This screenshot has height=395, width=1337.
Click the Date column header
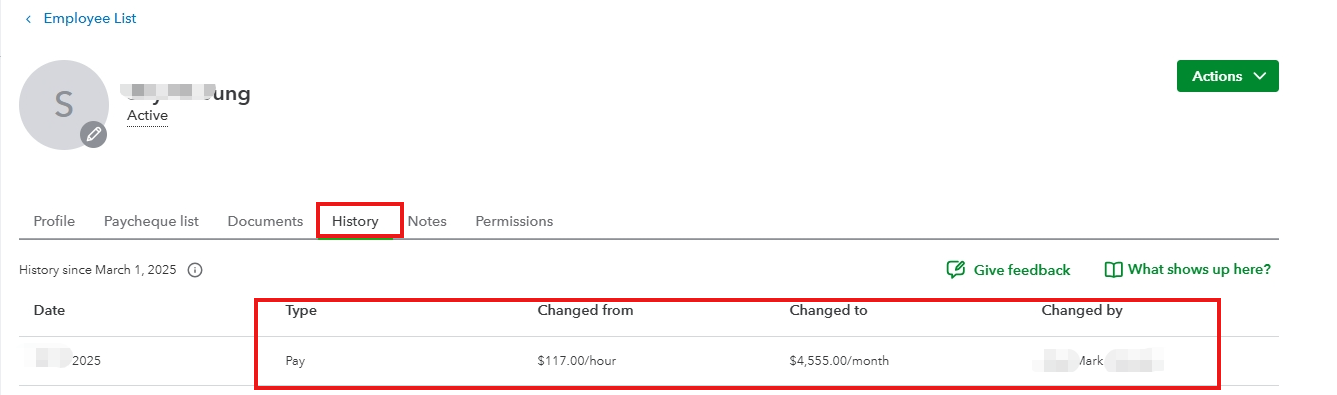tap(49, 311)
